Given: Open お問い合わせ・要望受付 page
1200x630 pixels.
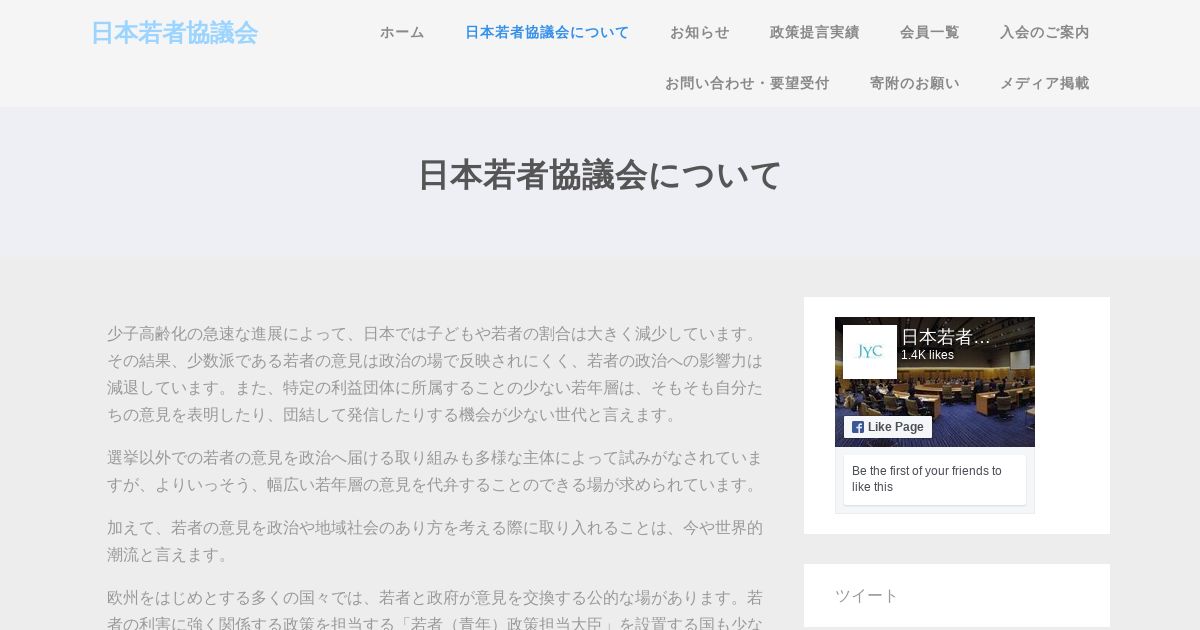Looking at the screenshot, I should pos(747,83).
